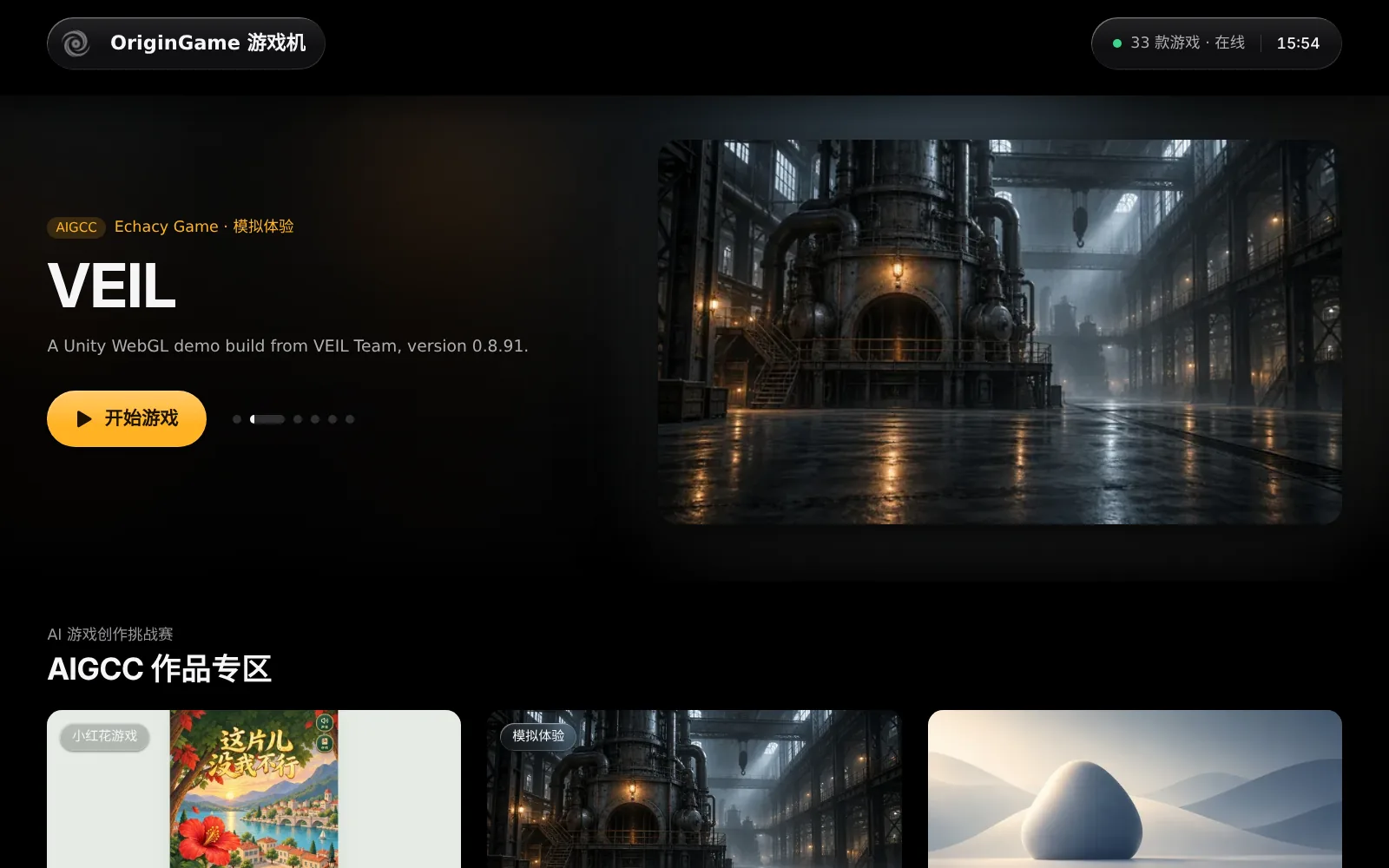This screenshot has height=868, width=1389.
Task: Select the fifth carousel indicator dot
Action: point(332,419)
